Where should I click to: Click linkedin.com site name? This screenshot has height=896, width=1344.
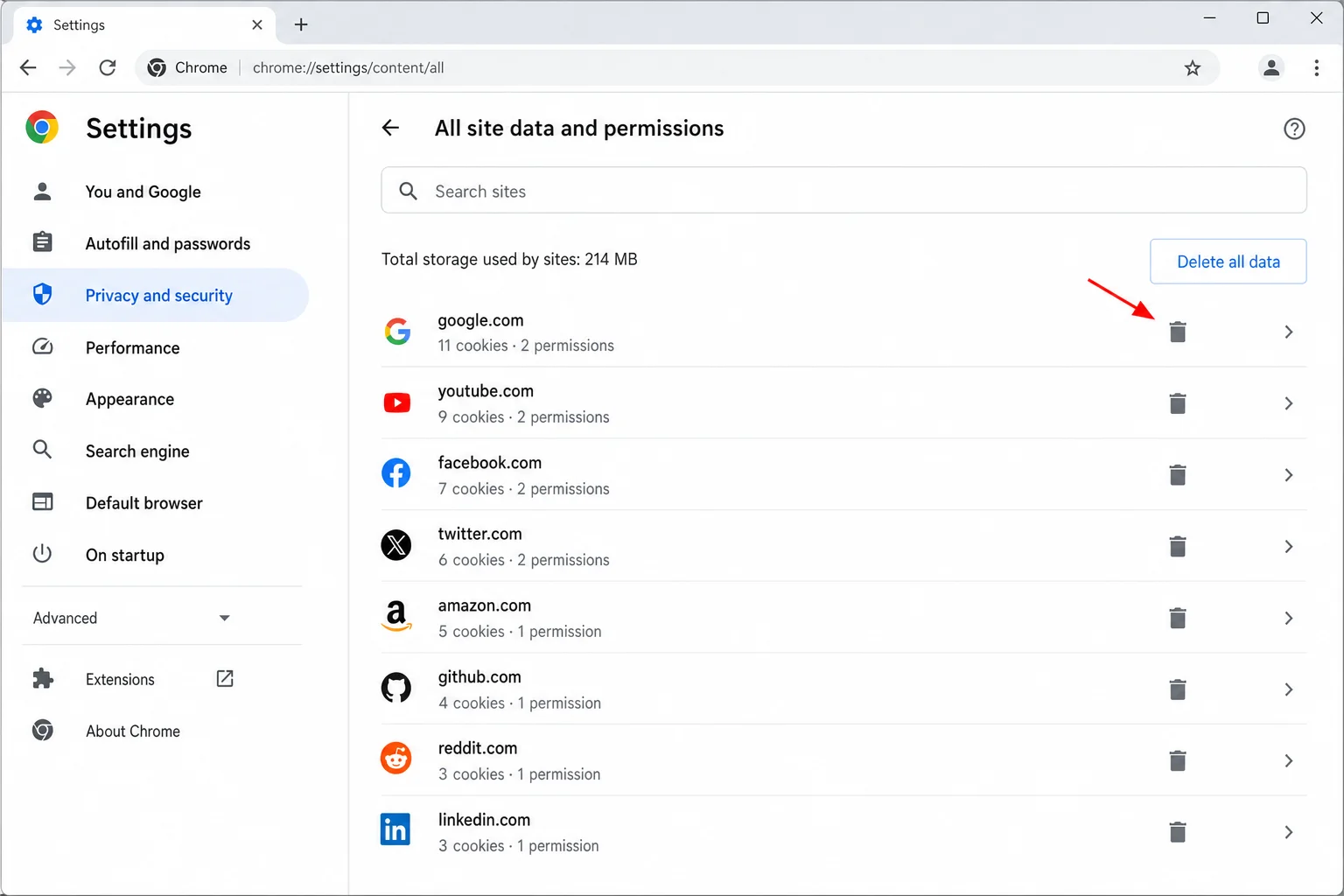(x=484, y=820)
